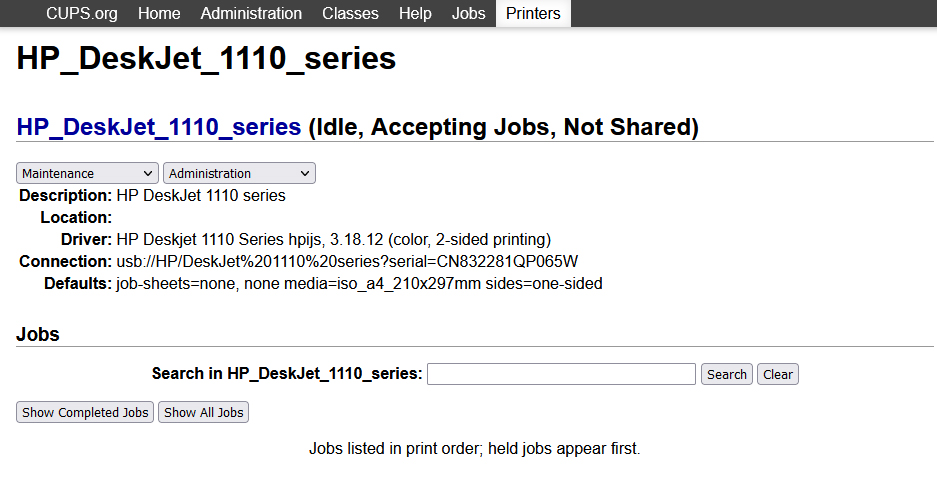Screen dimensions: 937x504
Task: Click the Jobs section heading
Action: [38, 334]
